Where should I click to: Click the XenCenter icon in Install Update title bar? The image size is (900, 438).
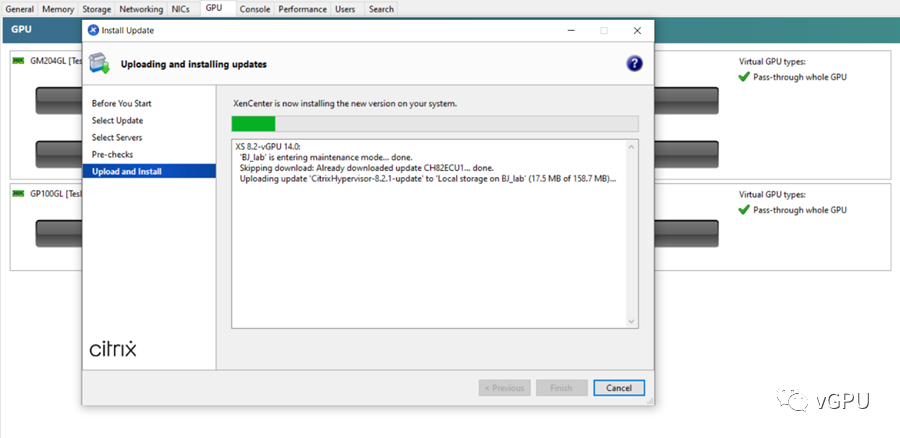coord(94,30)
